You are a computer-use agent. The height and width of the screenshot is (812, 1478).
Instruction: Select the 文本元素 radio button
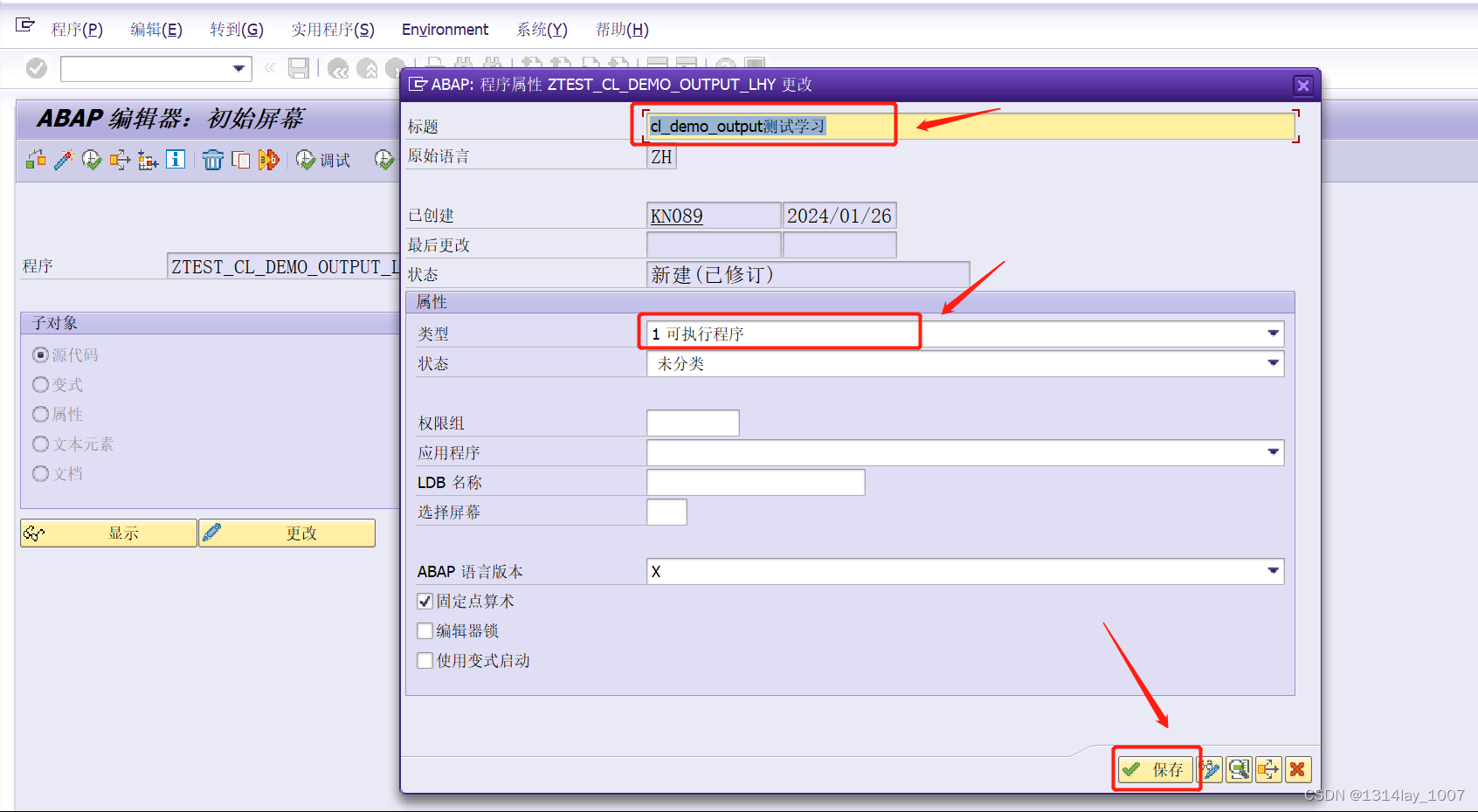[40, 444]
